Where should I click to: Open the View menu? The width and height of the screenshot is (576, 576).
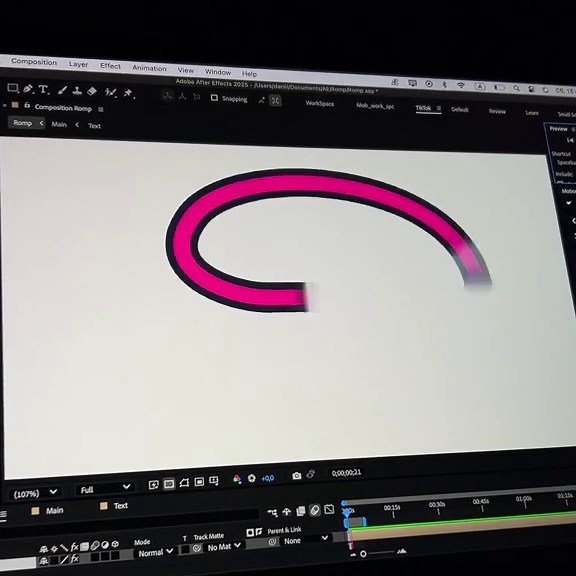(186, 70)
